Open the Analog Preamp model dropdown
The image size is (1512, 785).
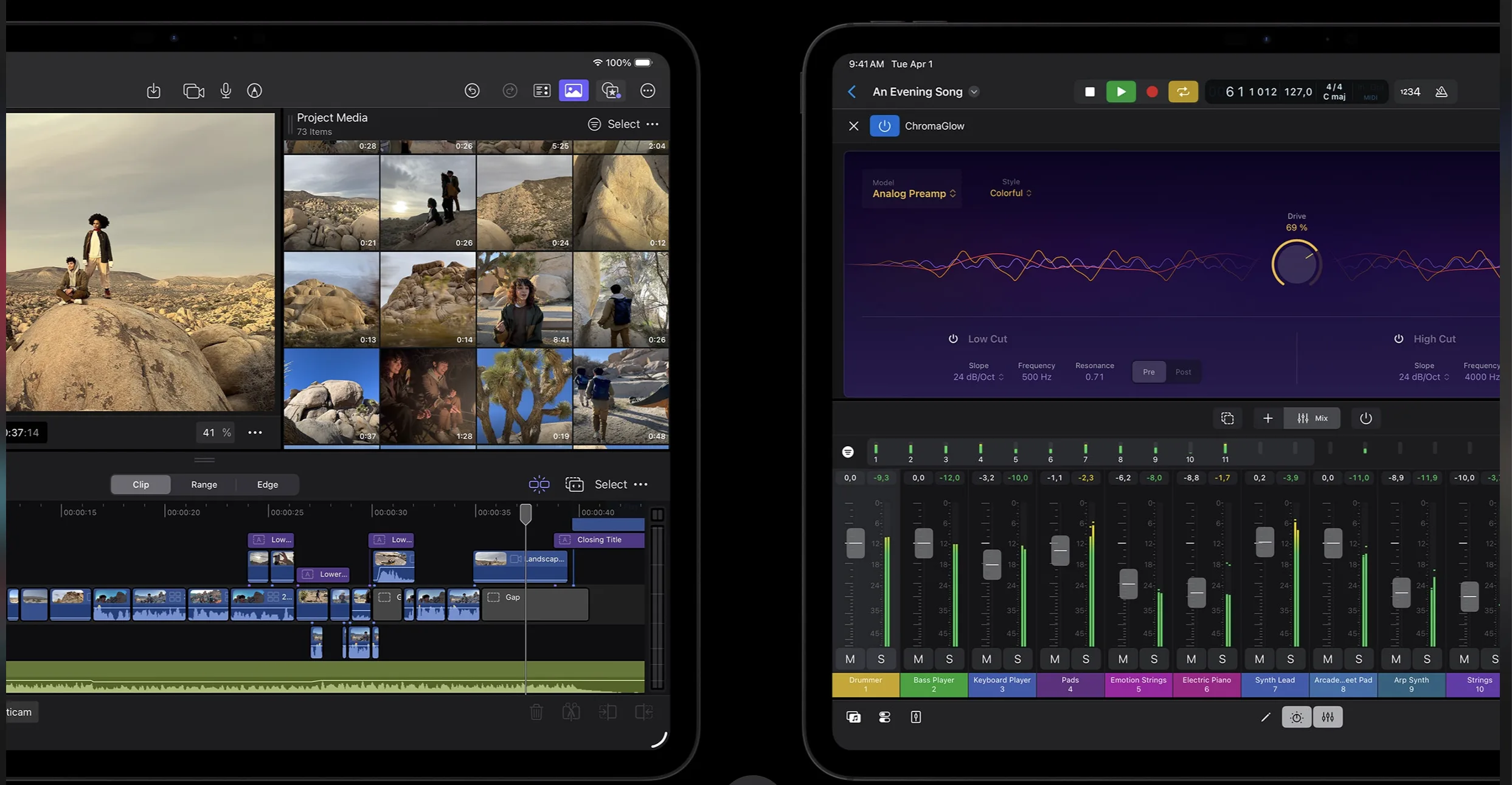[912, 193]
